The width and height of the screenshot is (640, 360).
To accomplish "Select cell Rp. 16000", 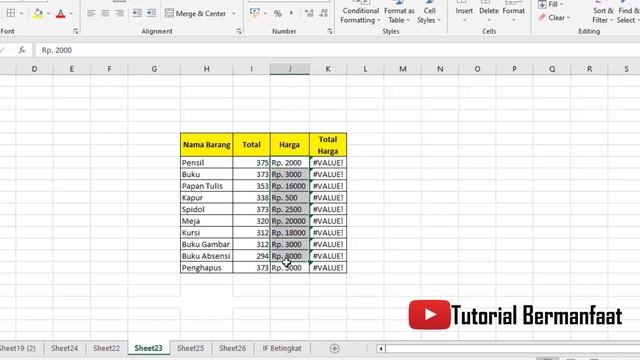I will coord(290,186).
